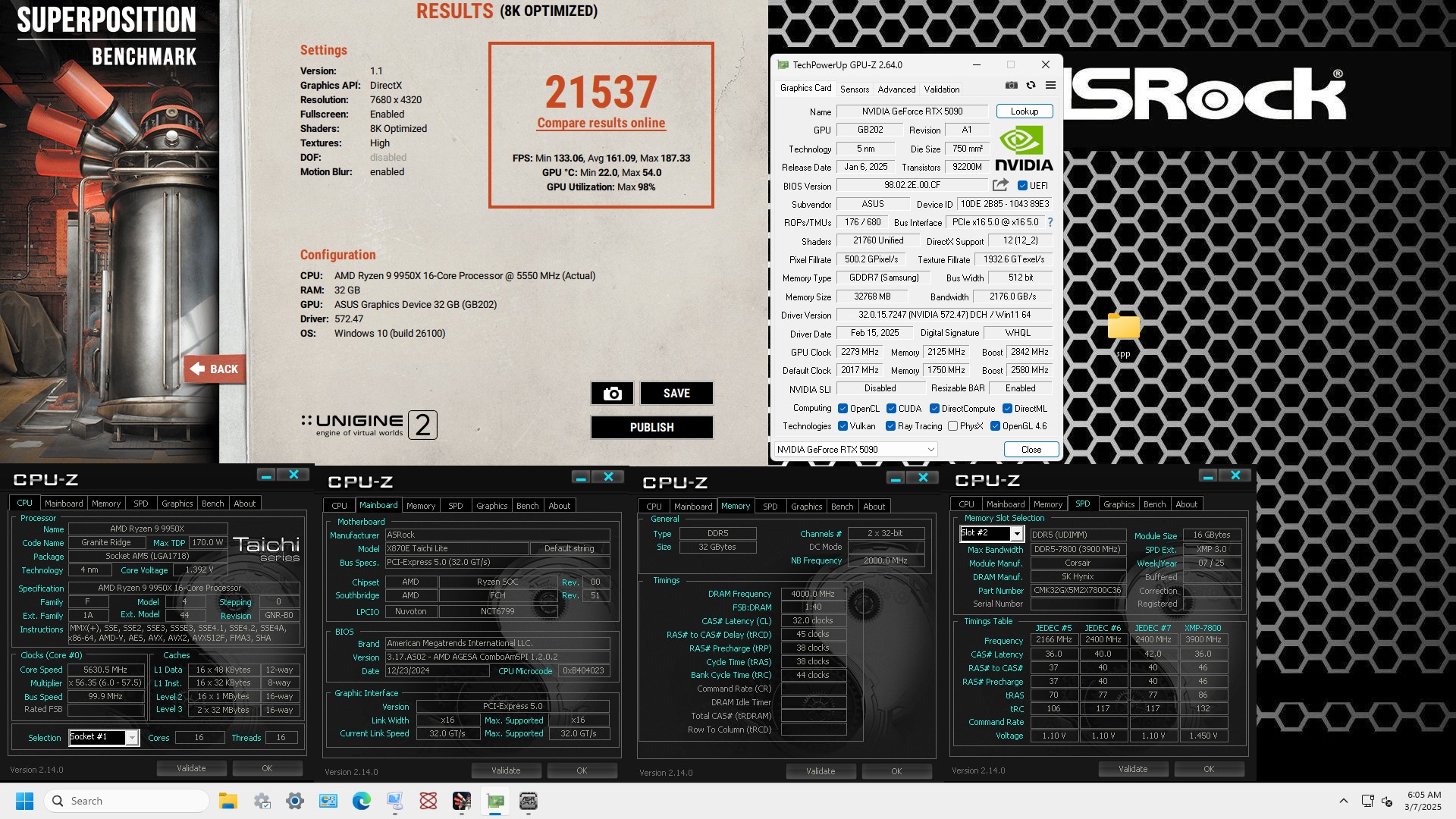Toggle the PhysX checkbox
The image size is (1456, 819).
pyautogui.click(x=952, y=426)
